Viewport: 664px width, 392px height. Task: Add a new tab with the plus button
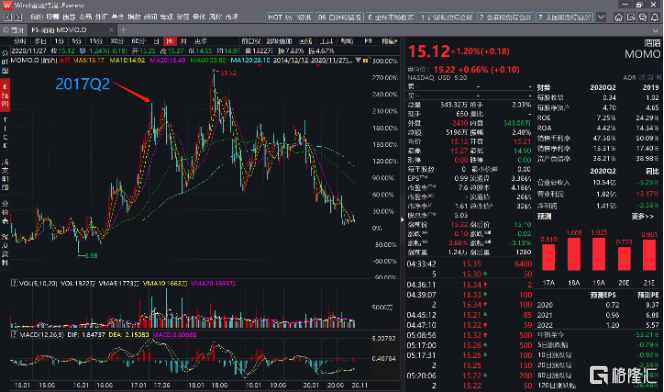[123, 30]
